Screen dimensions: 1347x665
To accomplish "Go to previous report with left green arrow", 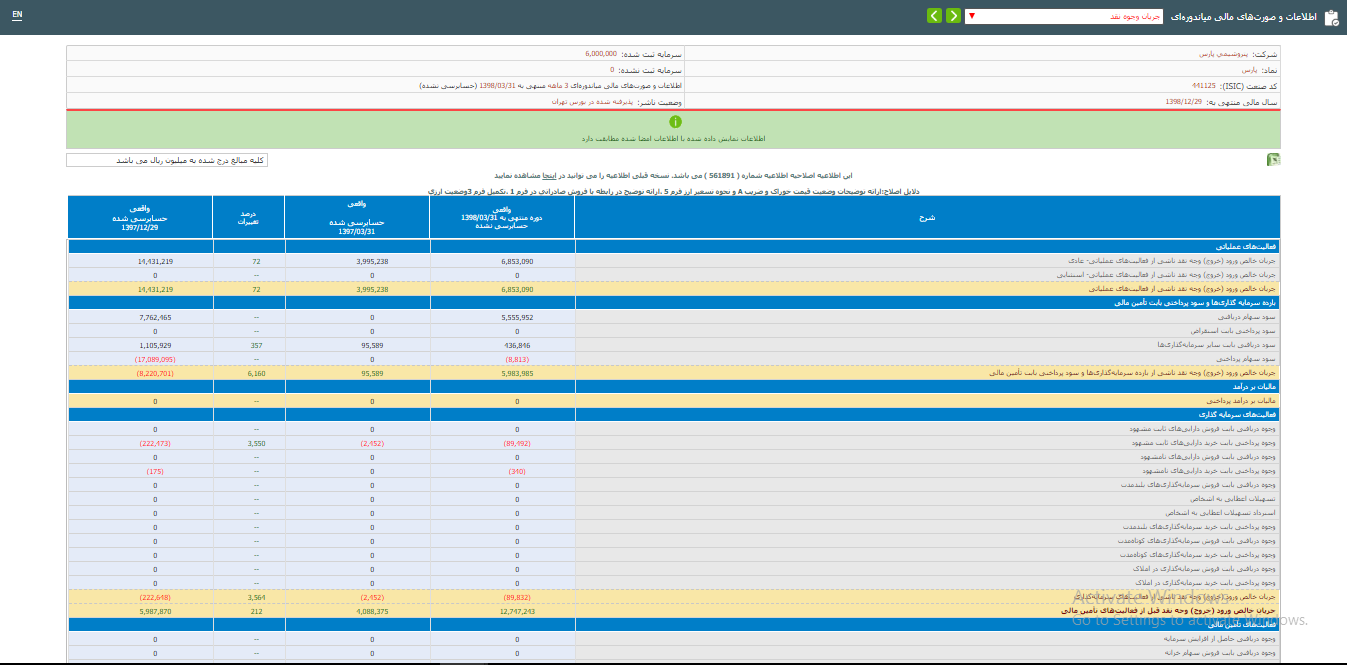I will (x=934, y=16).
